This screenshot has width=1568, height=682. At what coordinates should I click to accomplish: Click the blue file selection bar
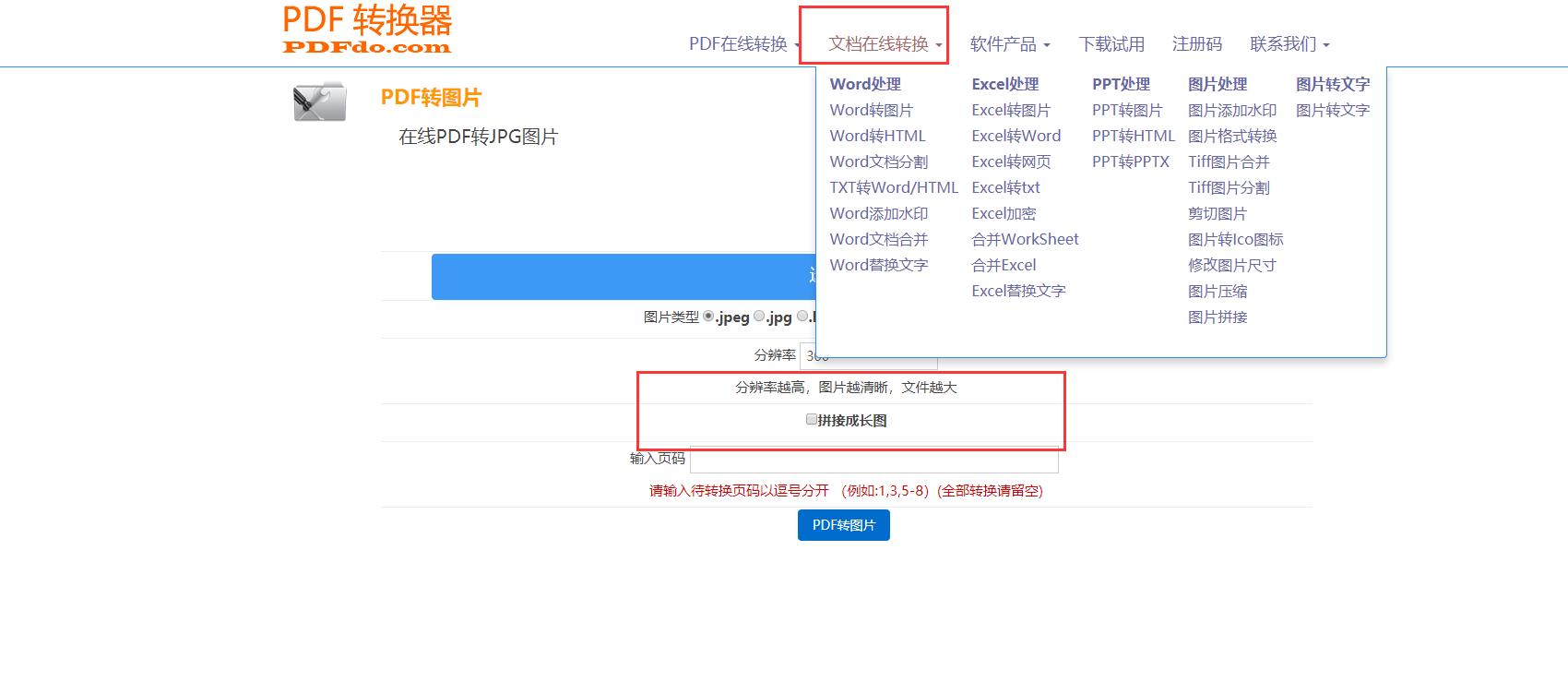click(624, 277)
